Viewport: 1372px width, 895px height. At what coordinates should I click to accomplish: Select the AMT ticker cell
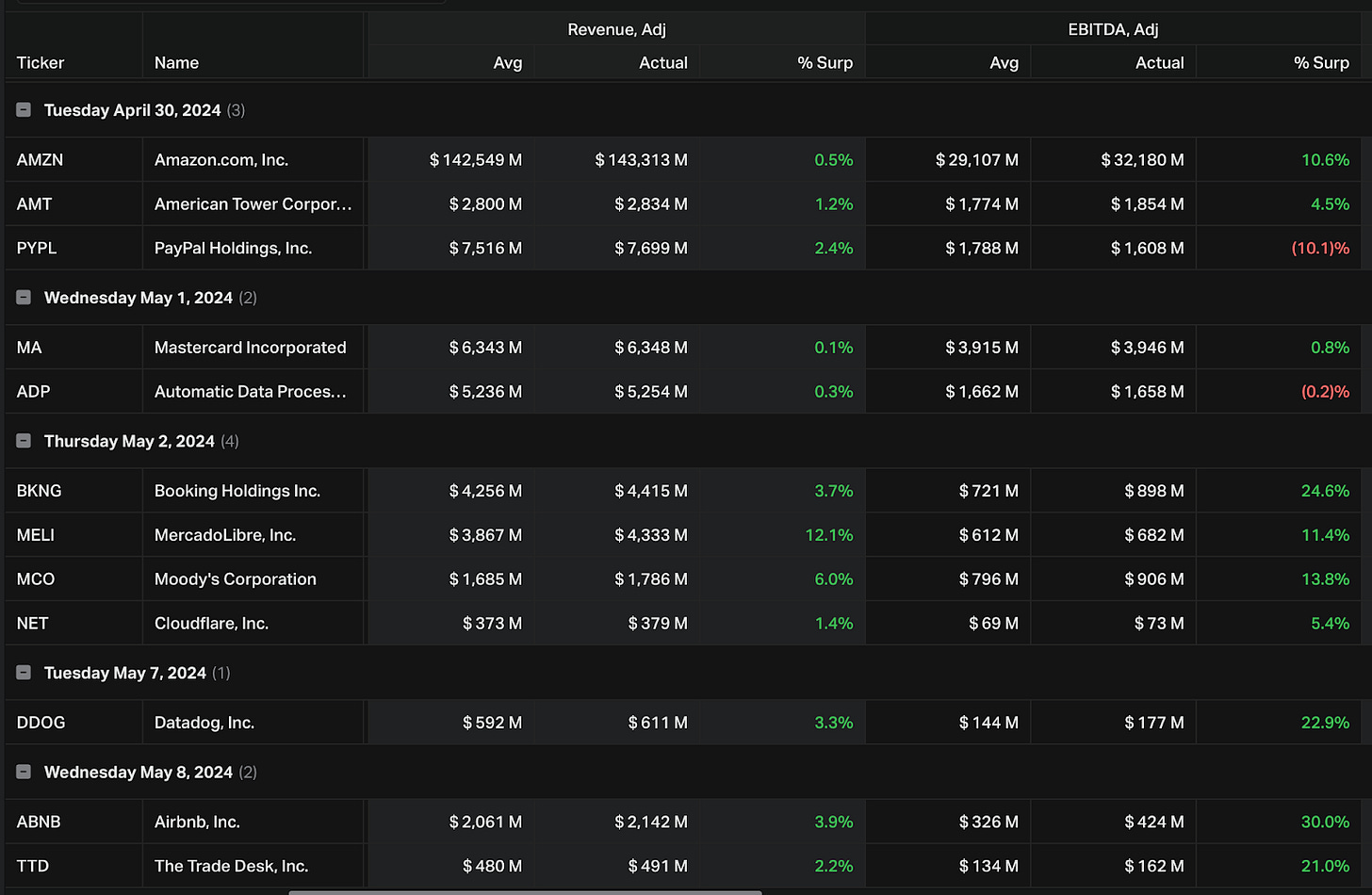pyautogui.click(x=73, y=204)
